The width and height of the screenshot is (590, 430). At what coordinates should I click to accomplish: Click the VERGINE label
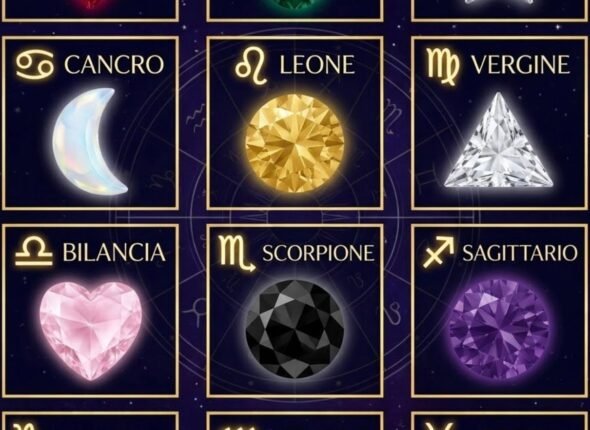pyautogui.click(x=520, y=65)
